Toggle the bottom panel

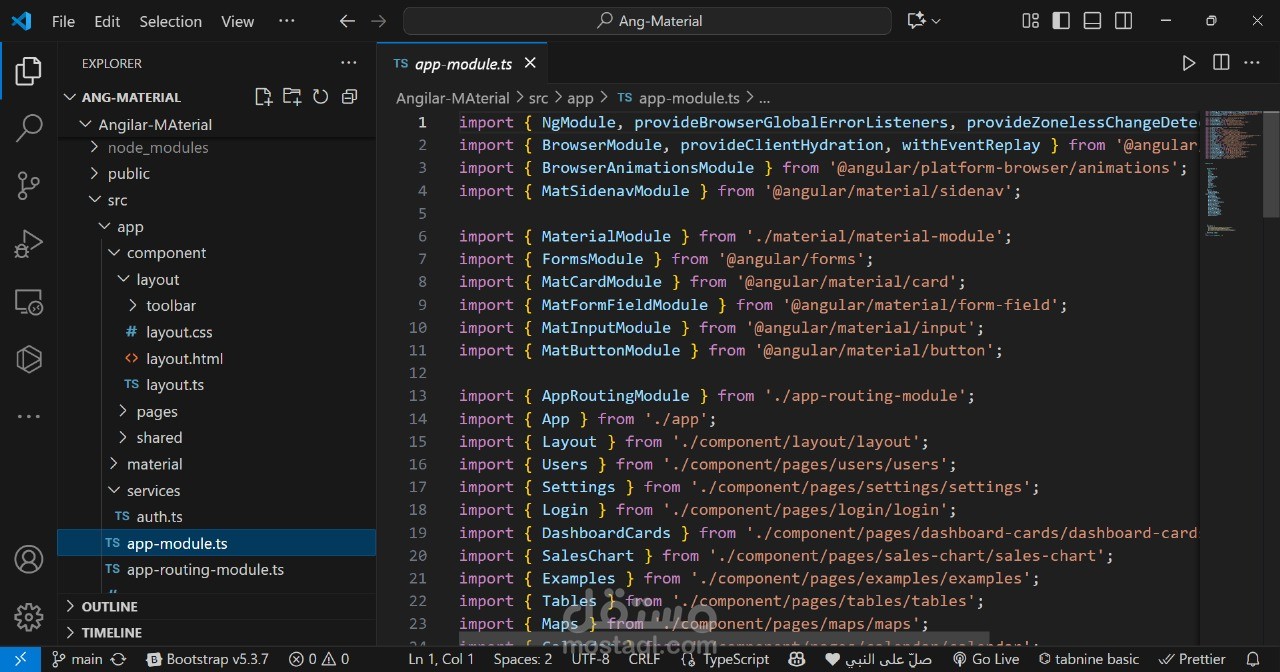(1092, 21)
